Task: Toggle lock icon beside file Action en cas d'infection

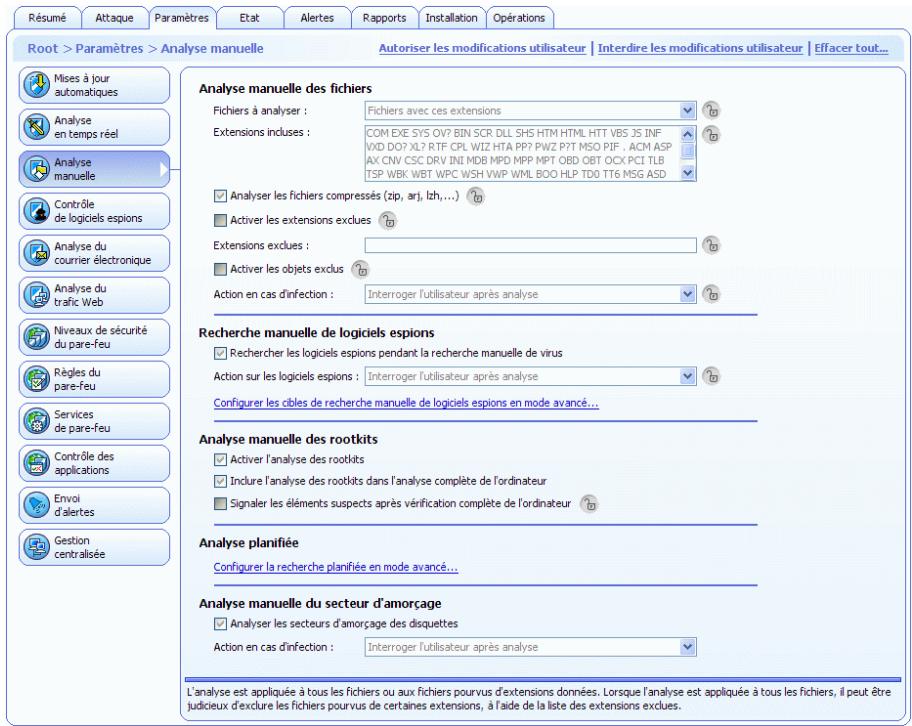Action: click(711, 294)
